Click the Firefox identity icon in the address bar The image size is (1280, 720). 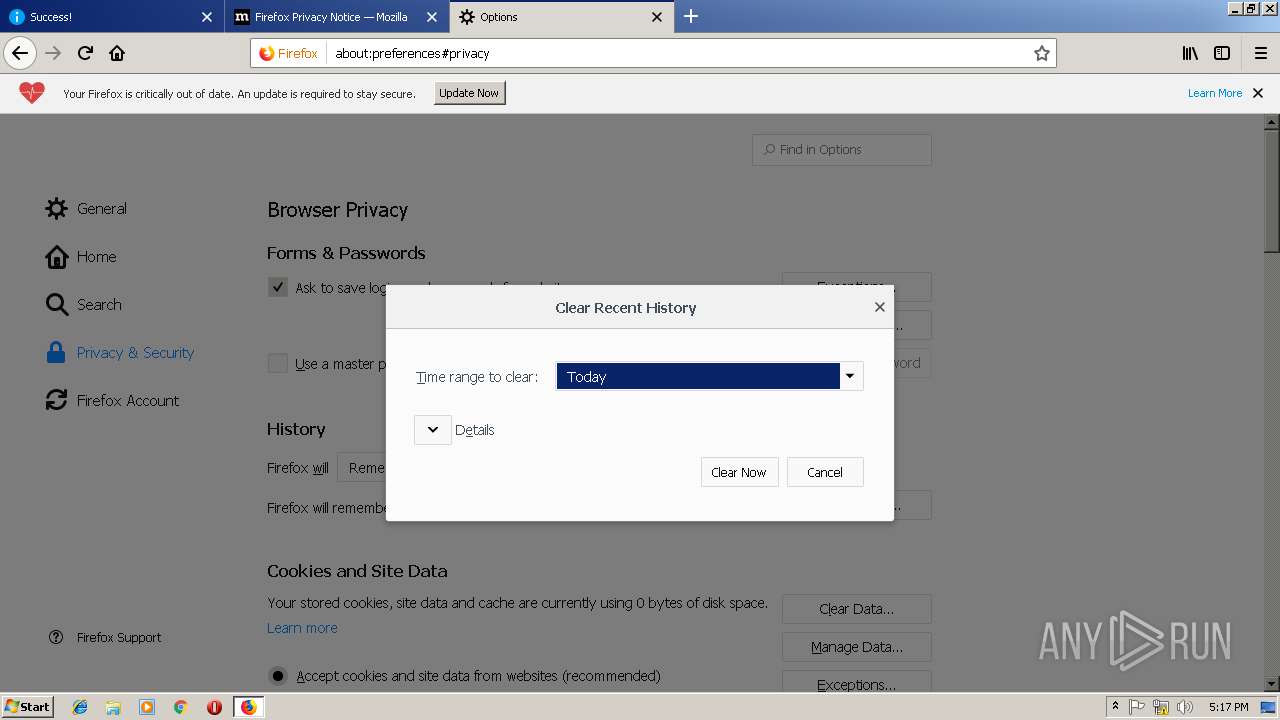[288, 53]
